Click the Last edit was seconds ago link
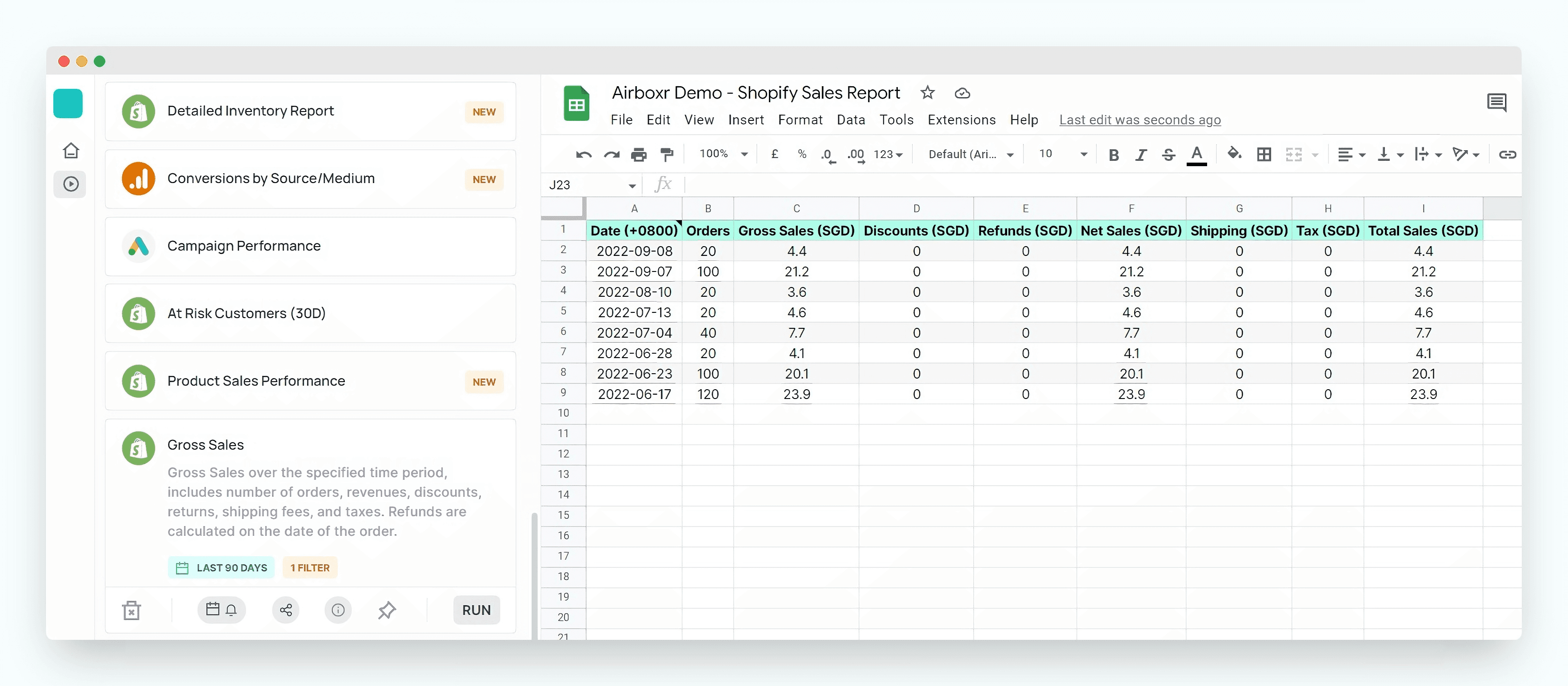This screenshot has height=686, width=1568. coord(1140,120)
